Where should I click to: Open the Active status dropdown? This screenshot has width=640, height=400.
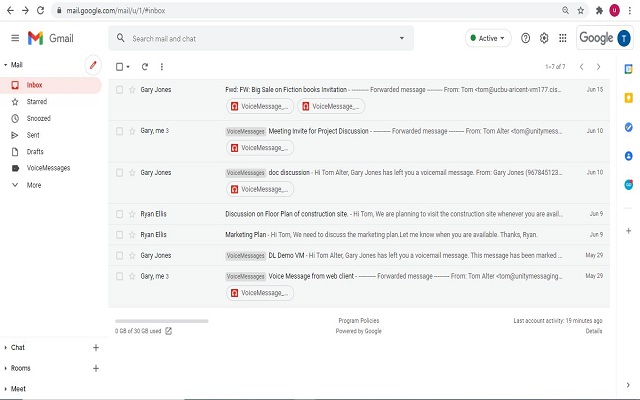488,38
